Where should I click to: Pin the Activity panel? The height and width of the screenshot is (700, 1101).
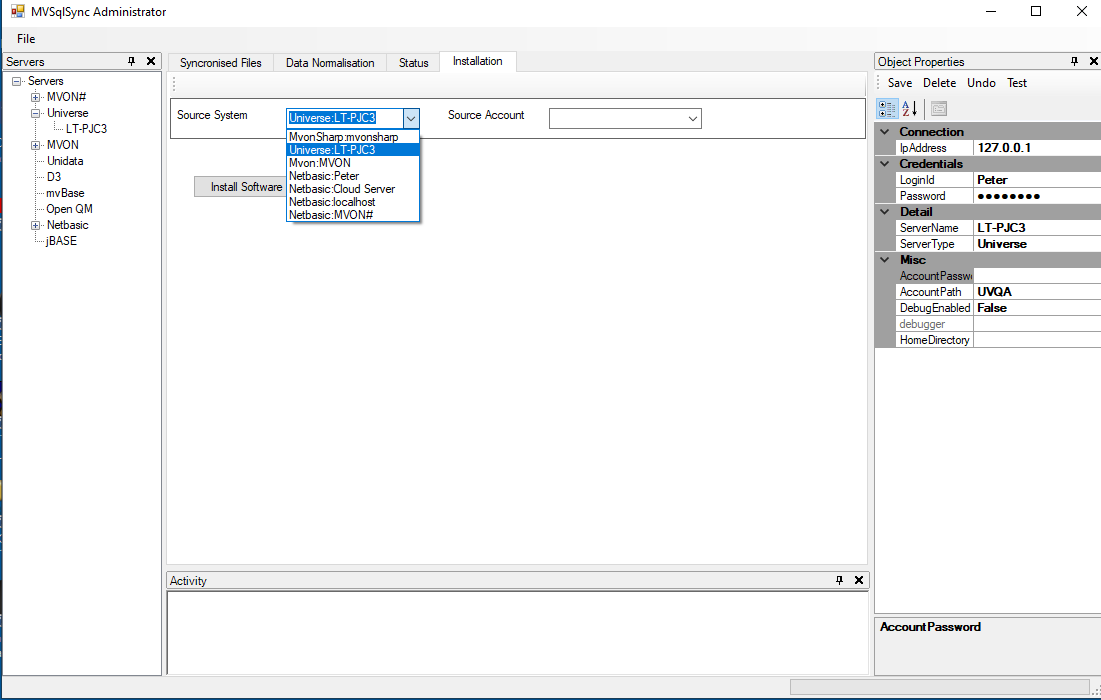point(839,580)
